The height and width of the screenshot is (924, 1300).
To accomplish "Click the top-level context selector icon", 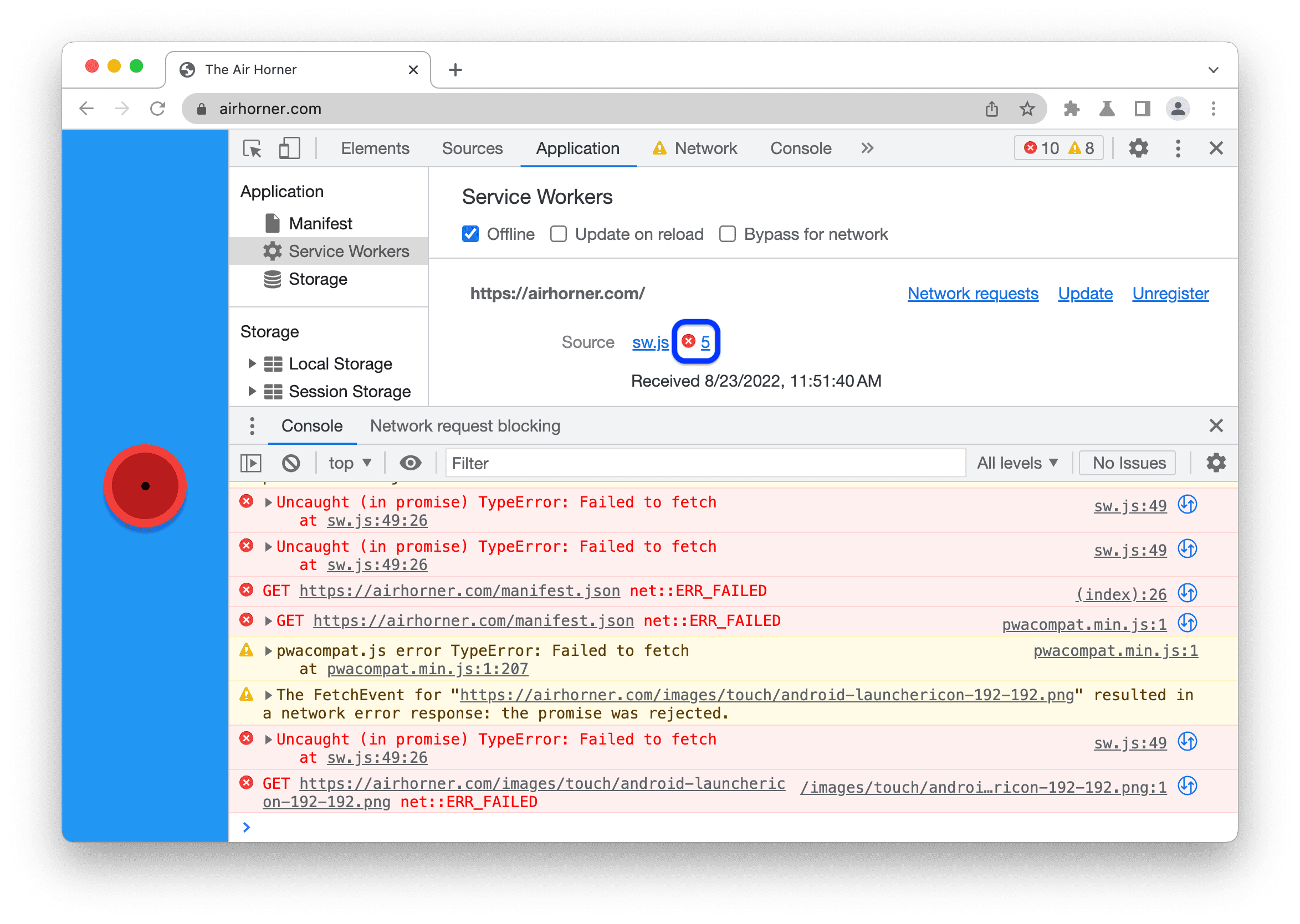I will pyautogui.click(x=351, y=464).
